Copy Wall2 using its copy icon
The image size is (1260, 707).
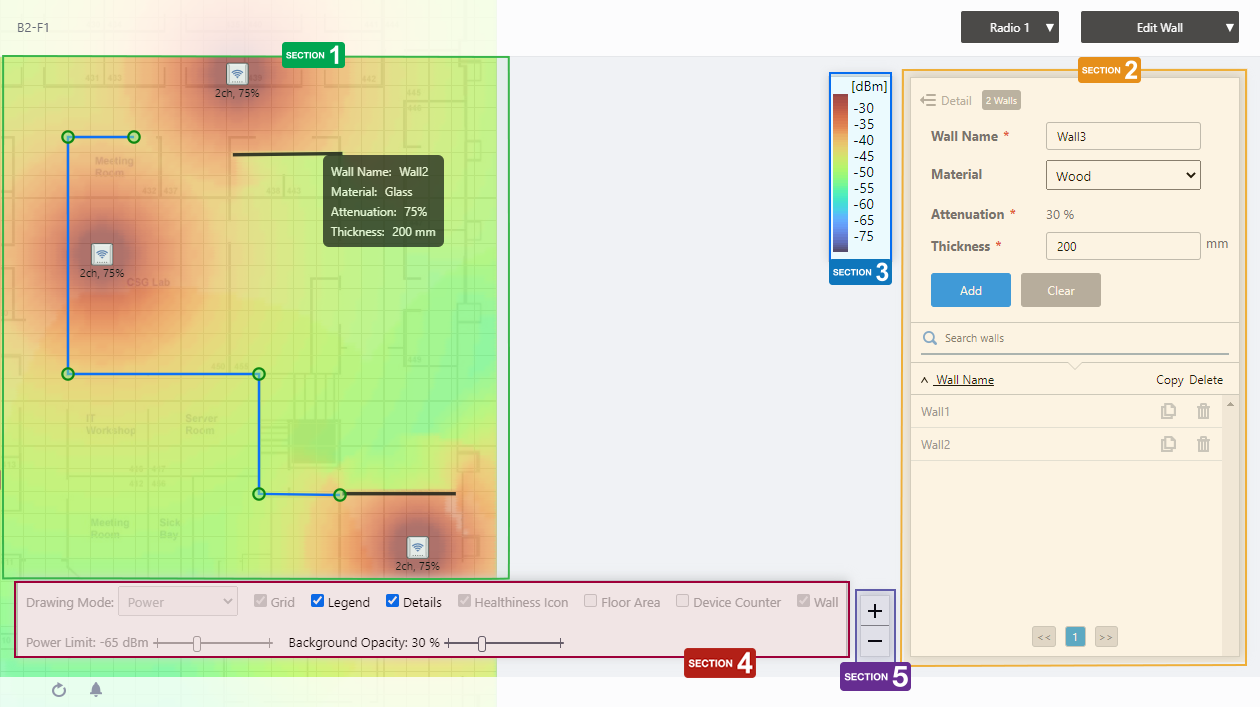tap(1168, 445)
